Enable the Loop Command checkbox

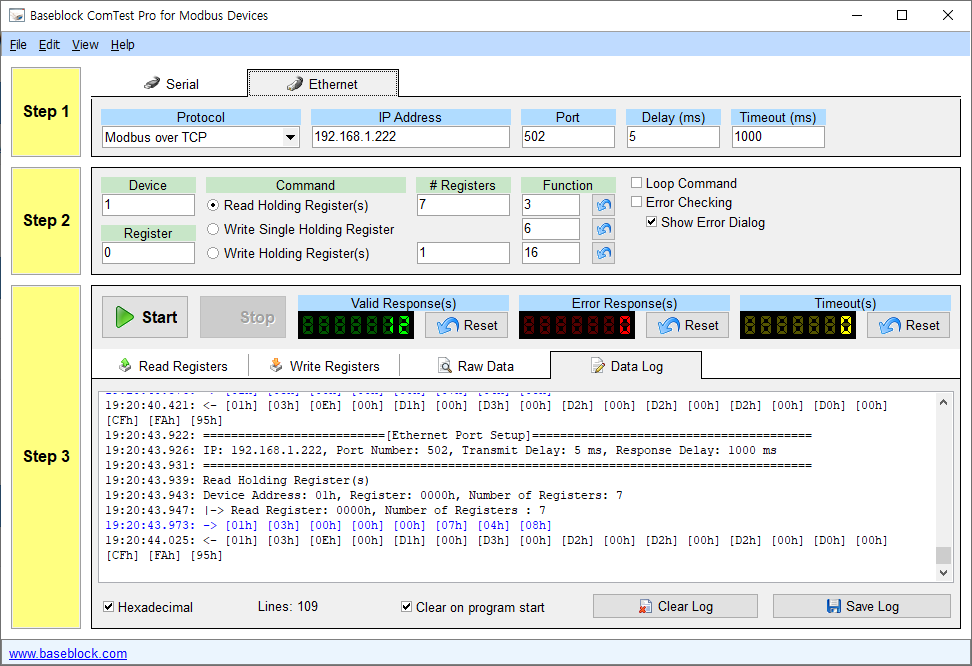636,182
